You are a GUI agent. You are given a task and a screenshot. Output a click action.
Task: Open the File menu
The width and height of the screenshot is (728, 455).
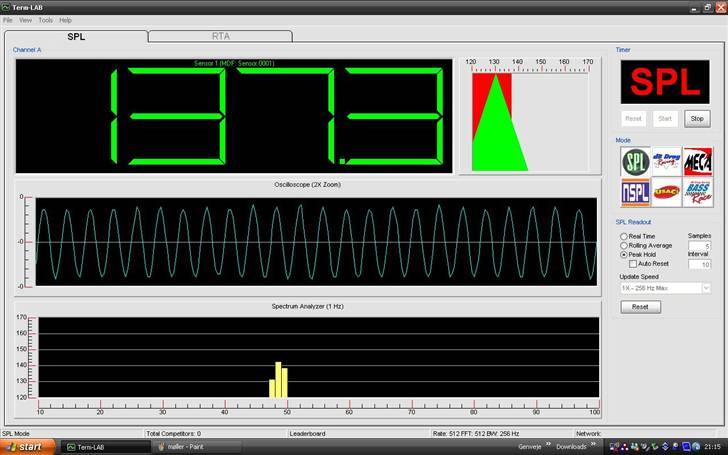8,20
